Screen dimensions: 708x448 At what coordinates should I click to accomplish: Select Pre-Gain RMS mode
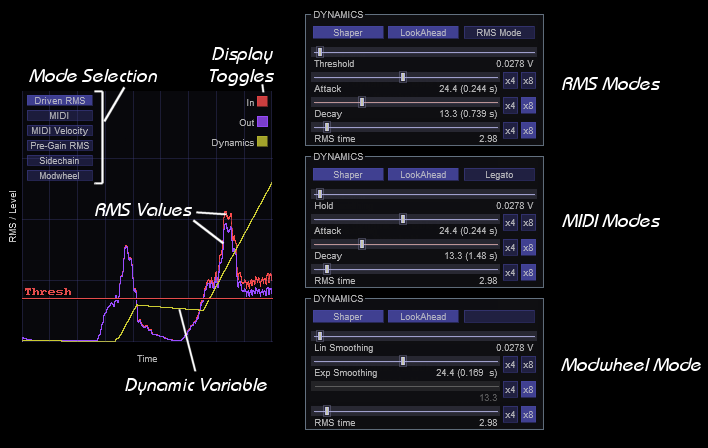pos(60,146)
